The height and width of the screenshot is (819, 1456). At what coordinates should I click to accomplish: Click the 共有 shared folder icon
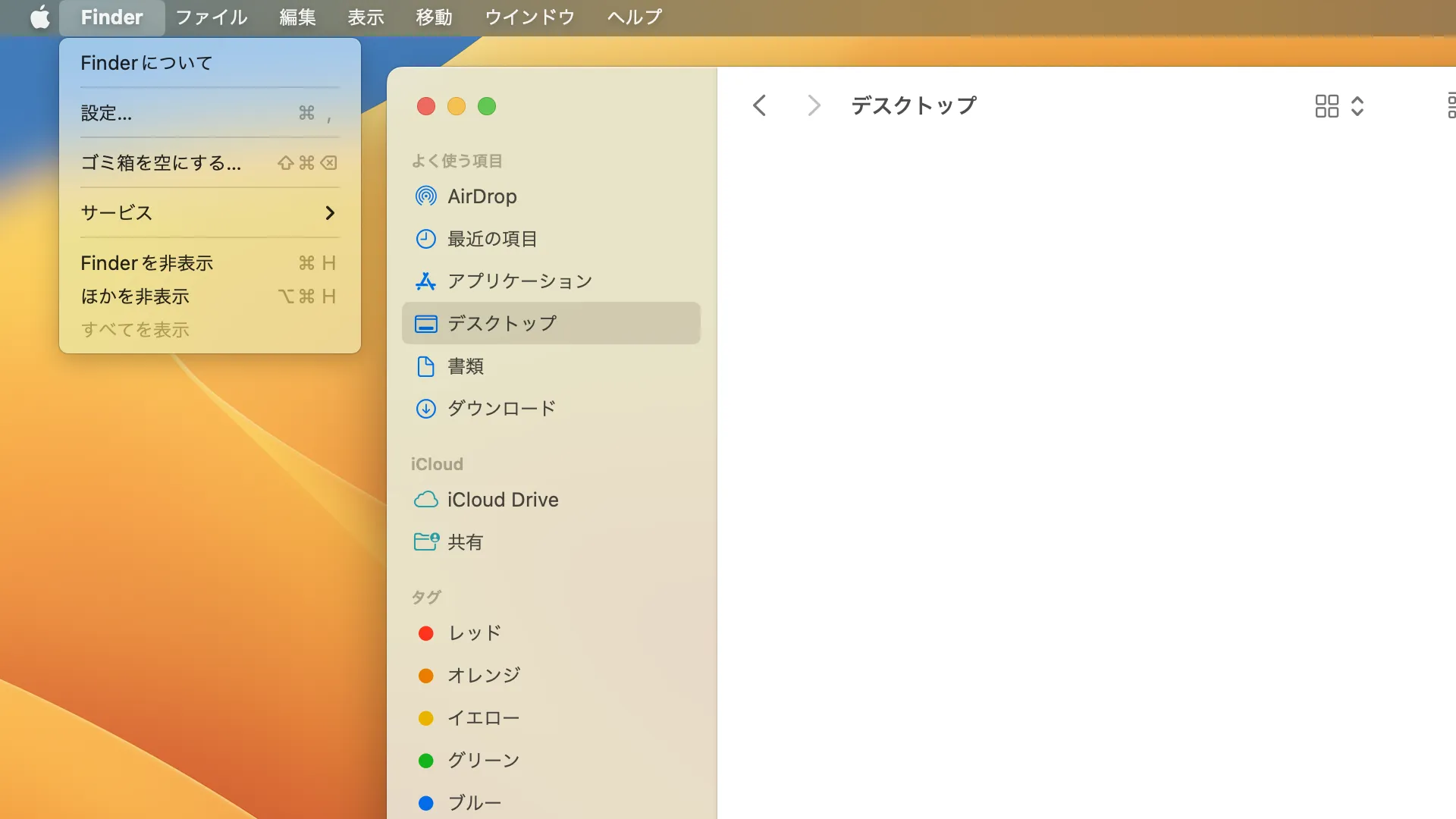(x=425, y=541)
